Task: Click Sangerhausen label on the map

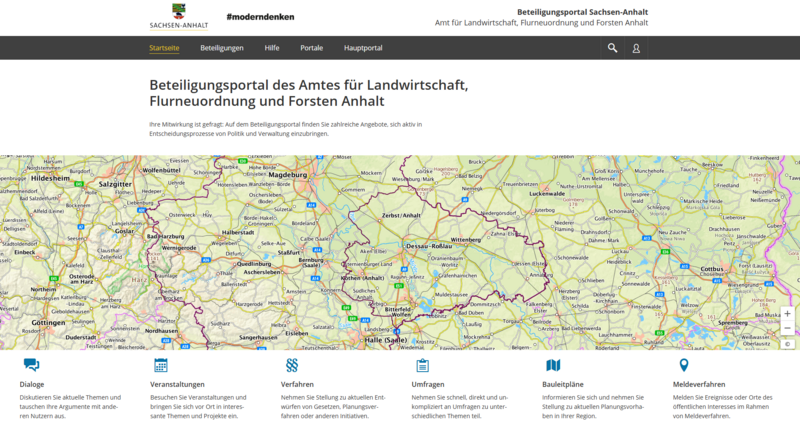Action: (258, 337)
